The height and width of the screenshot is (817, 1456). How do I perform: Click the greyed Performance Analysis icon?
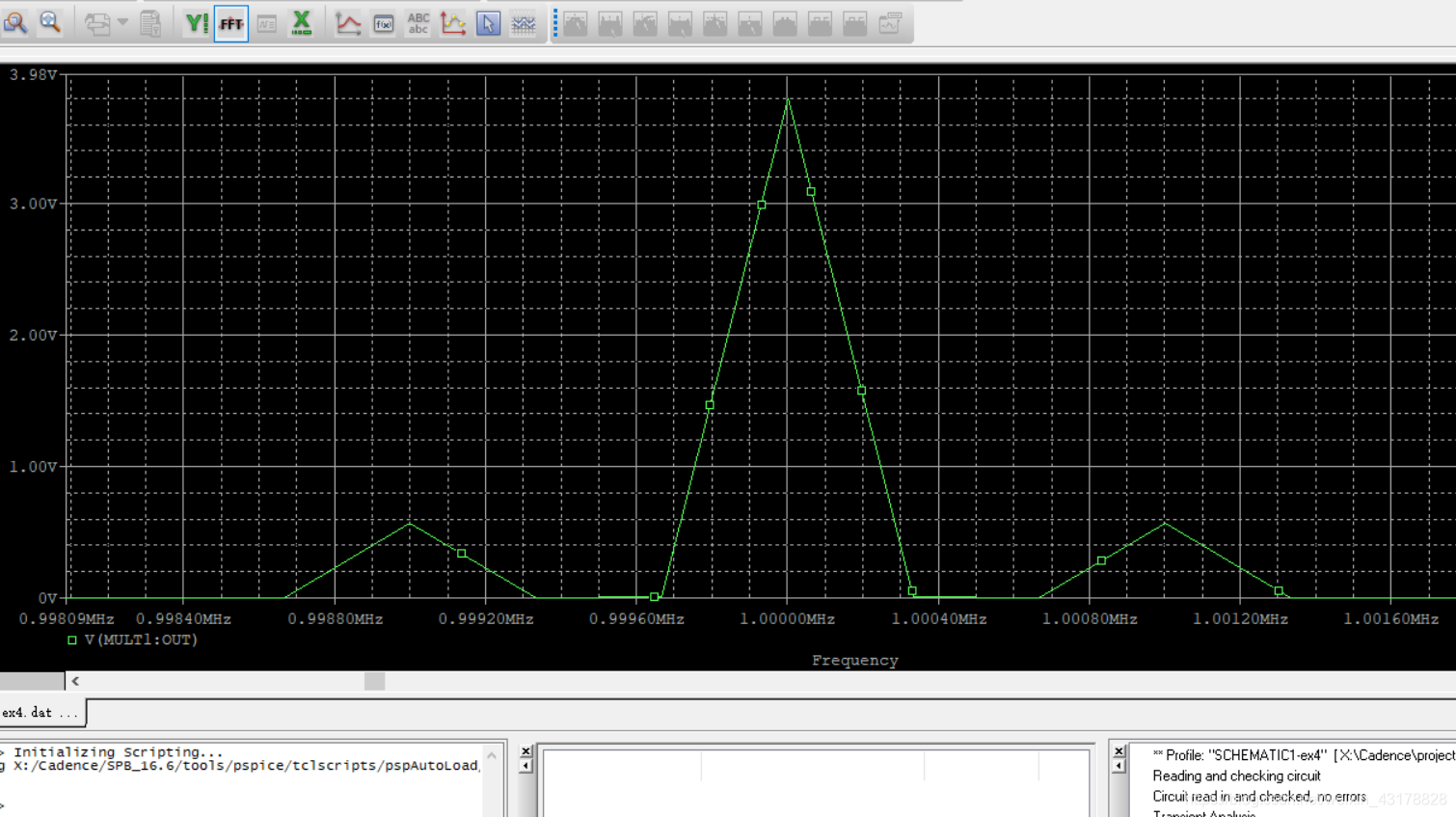(266, 23)
